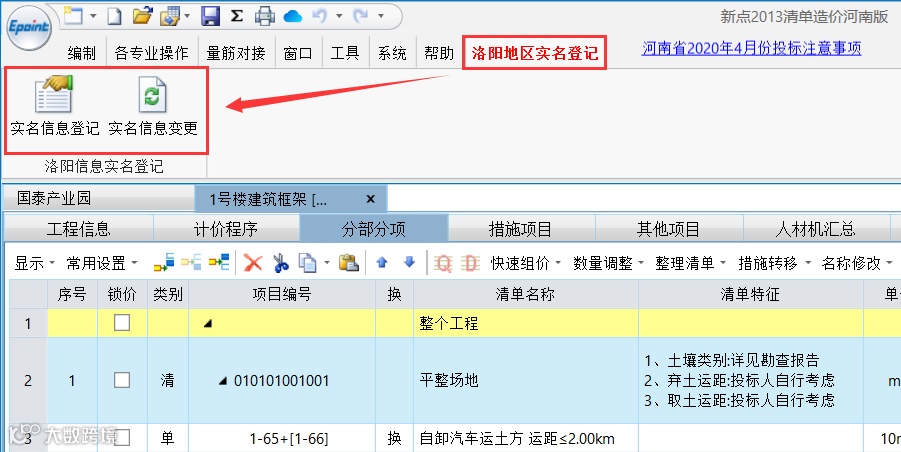Click the blue cloud icon
This screenshot has height=452, width=901.
point(292,17)
